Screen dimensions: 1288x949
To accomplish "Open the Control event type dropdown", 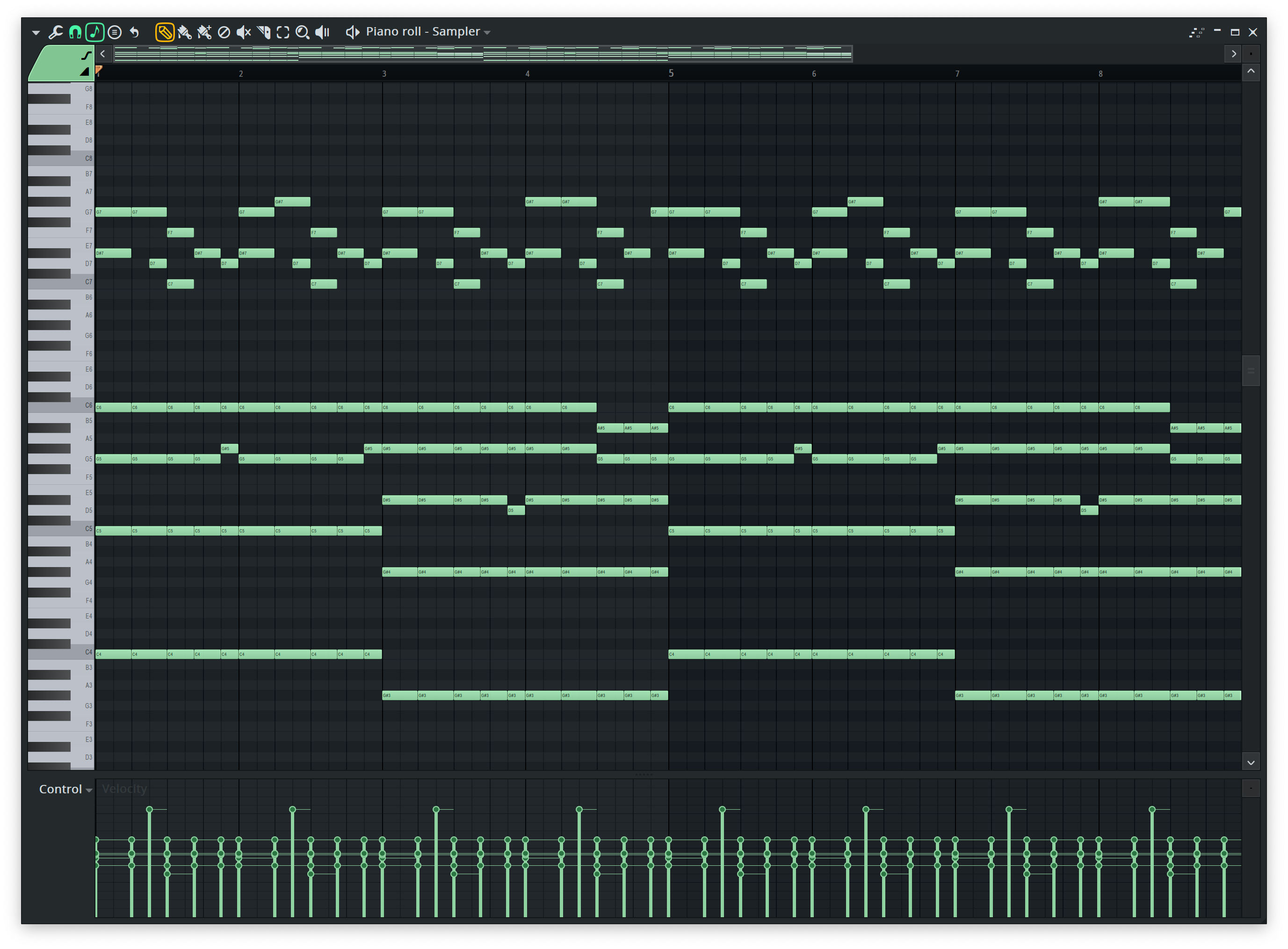I will coord(89,791).
